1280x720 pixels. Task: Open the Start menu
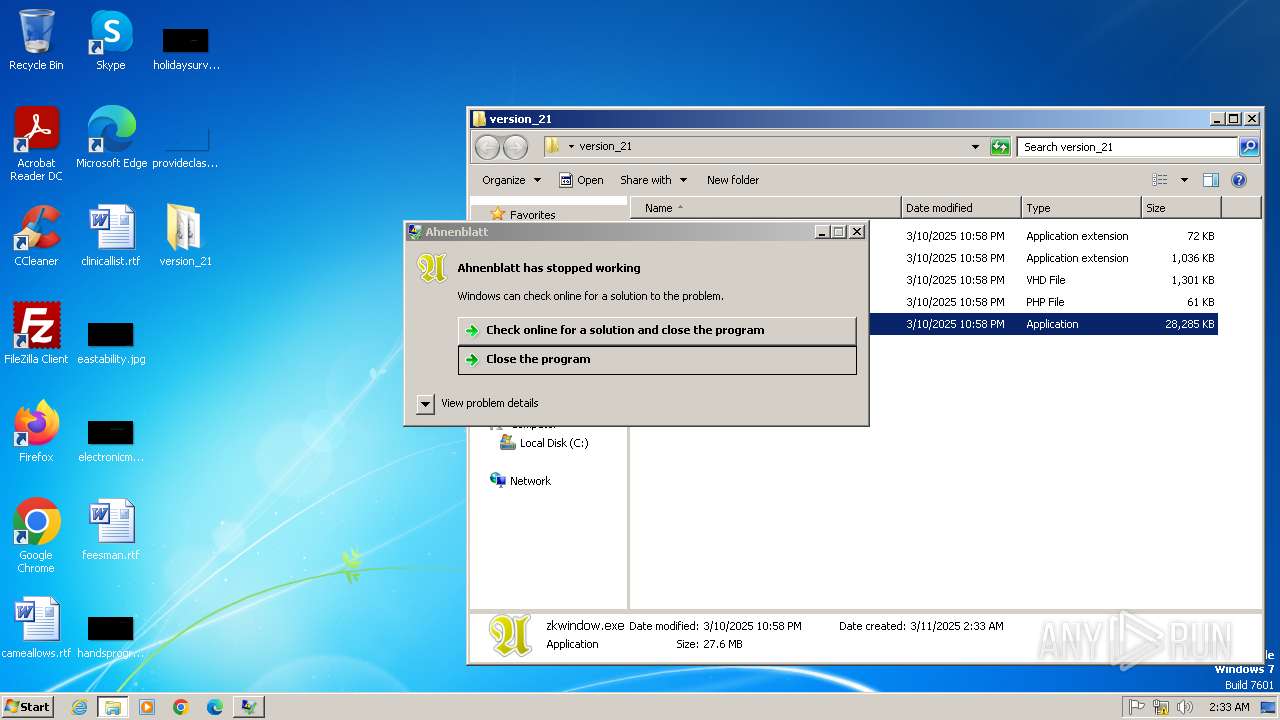point(27,707)
